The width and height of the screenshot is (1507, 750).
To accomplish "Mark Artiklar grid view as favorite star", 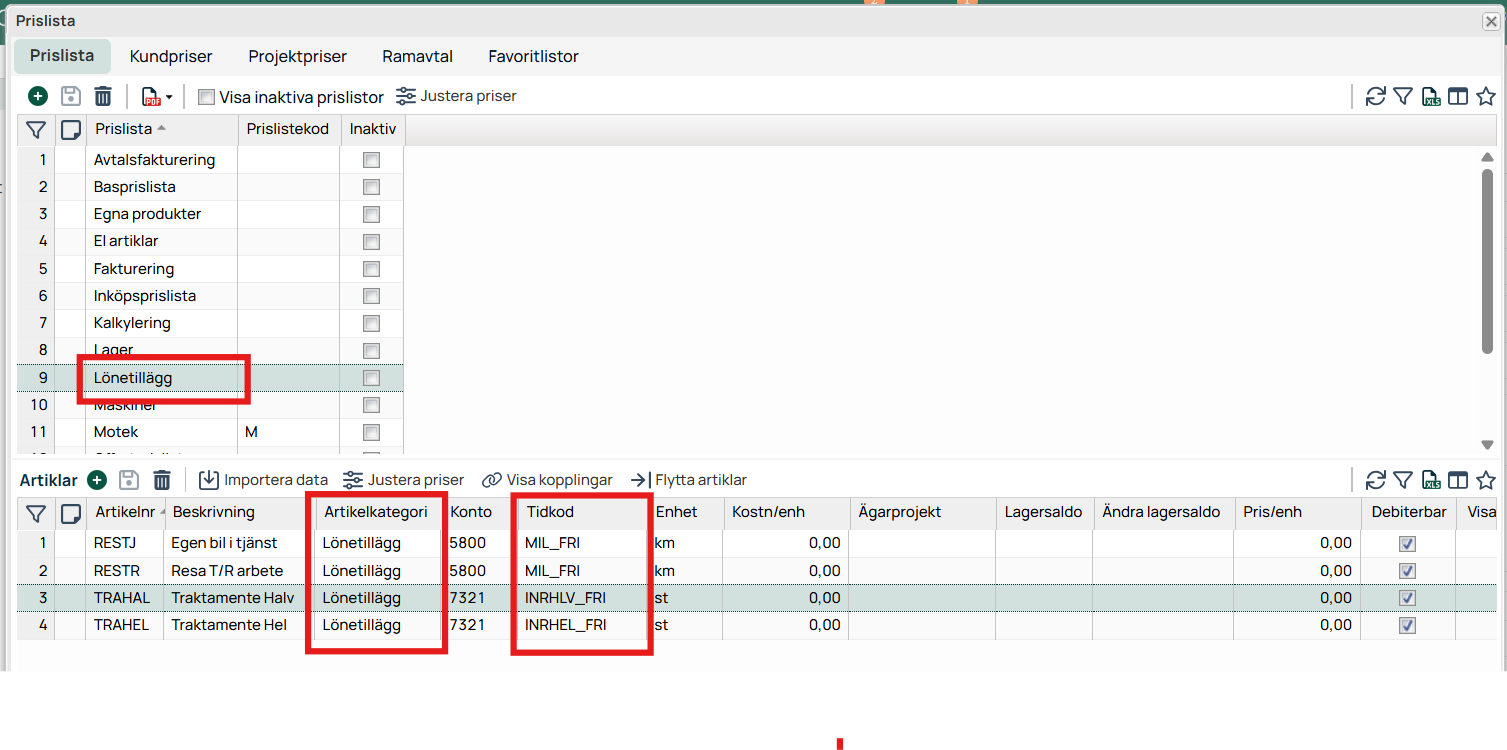I will (1486, 480).
